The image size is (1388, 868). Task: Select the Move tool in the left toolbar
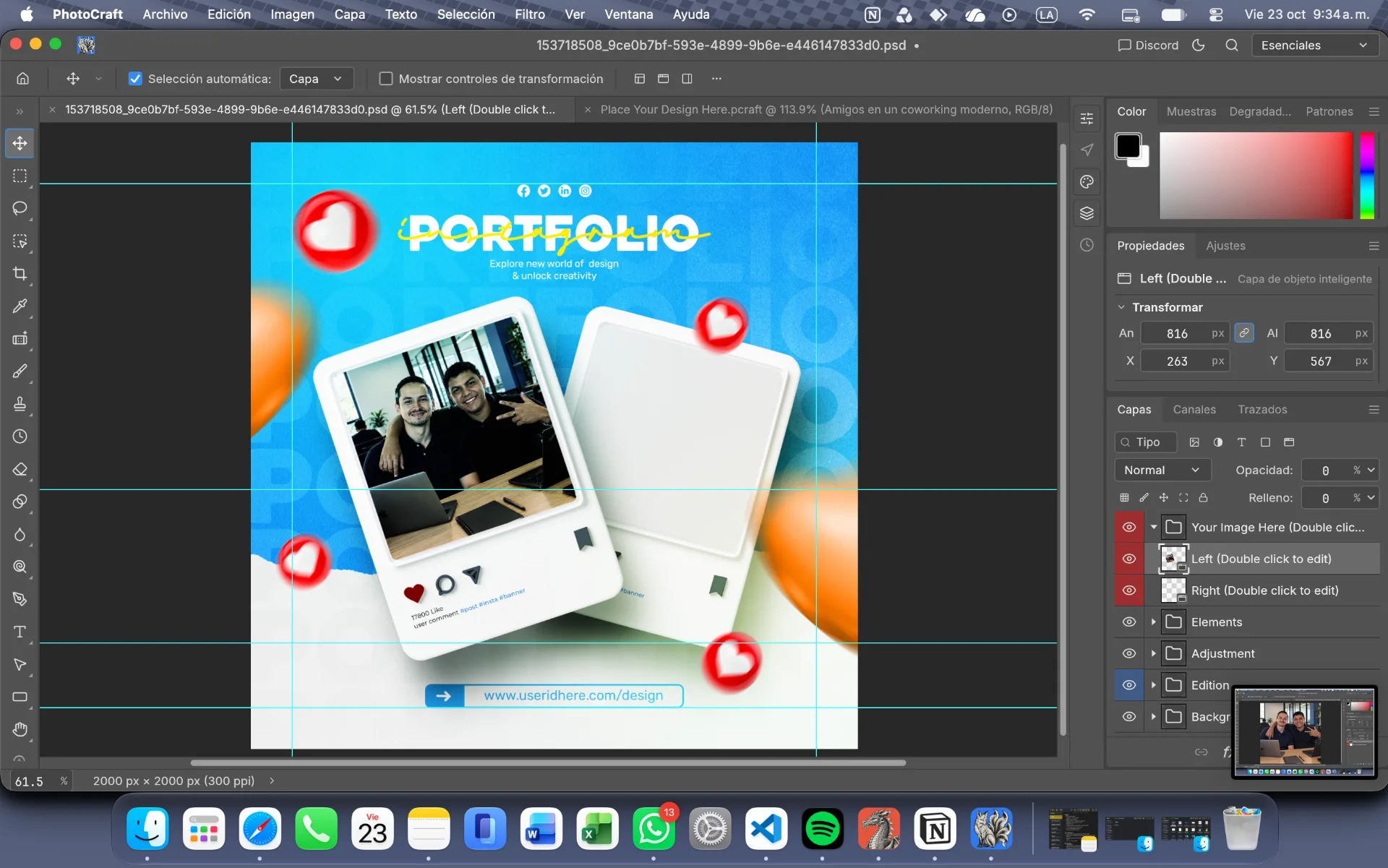(20, 143)
